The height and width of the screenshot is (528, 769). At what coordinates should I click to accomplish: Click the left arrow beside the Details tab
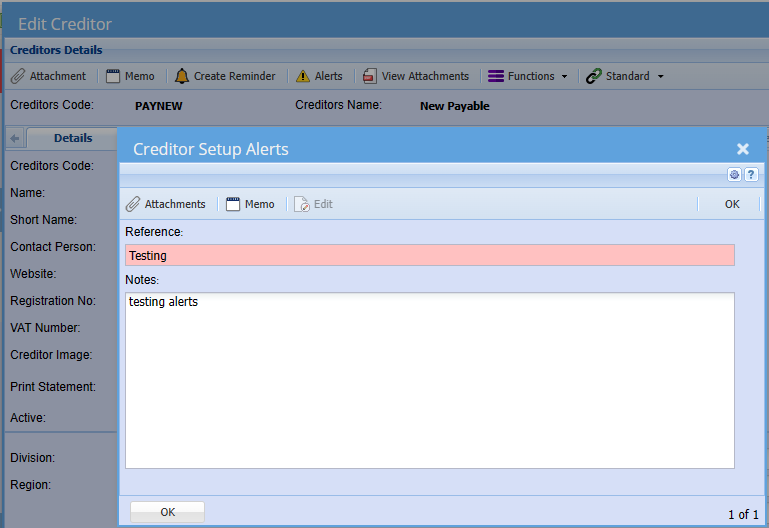(x=15, y=139)
